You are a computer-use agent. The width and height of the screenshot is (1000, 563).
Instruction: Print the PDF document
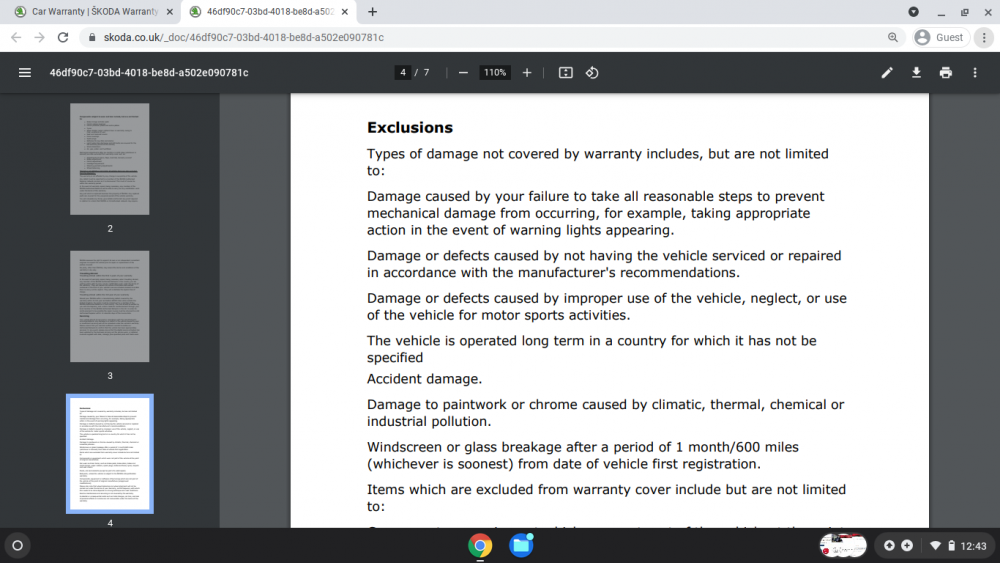(946, 73)
